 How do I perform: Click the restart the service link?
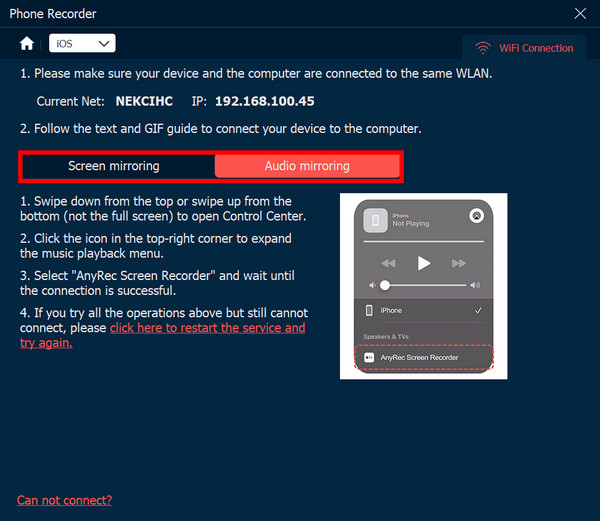(207, 328)
